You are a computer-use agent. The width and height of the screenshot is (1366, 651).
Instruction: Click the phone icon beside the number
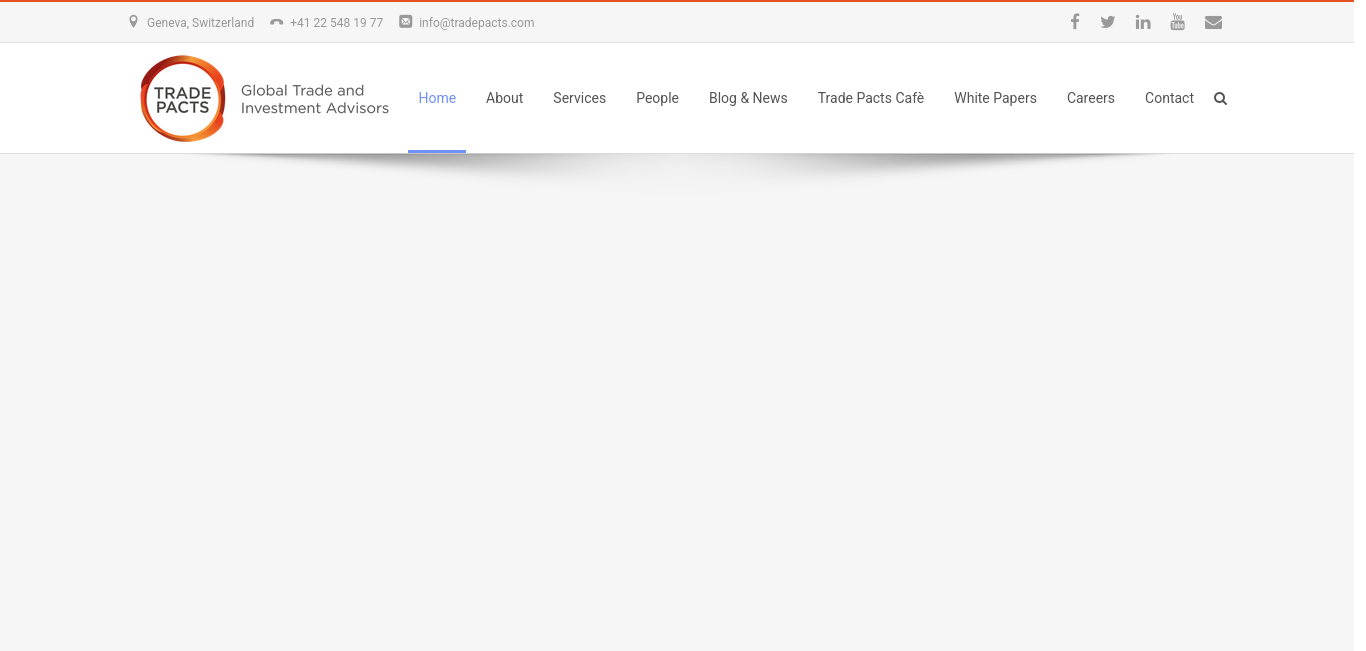pos(277,22)
